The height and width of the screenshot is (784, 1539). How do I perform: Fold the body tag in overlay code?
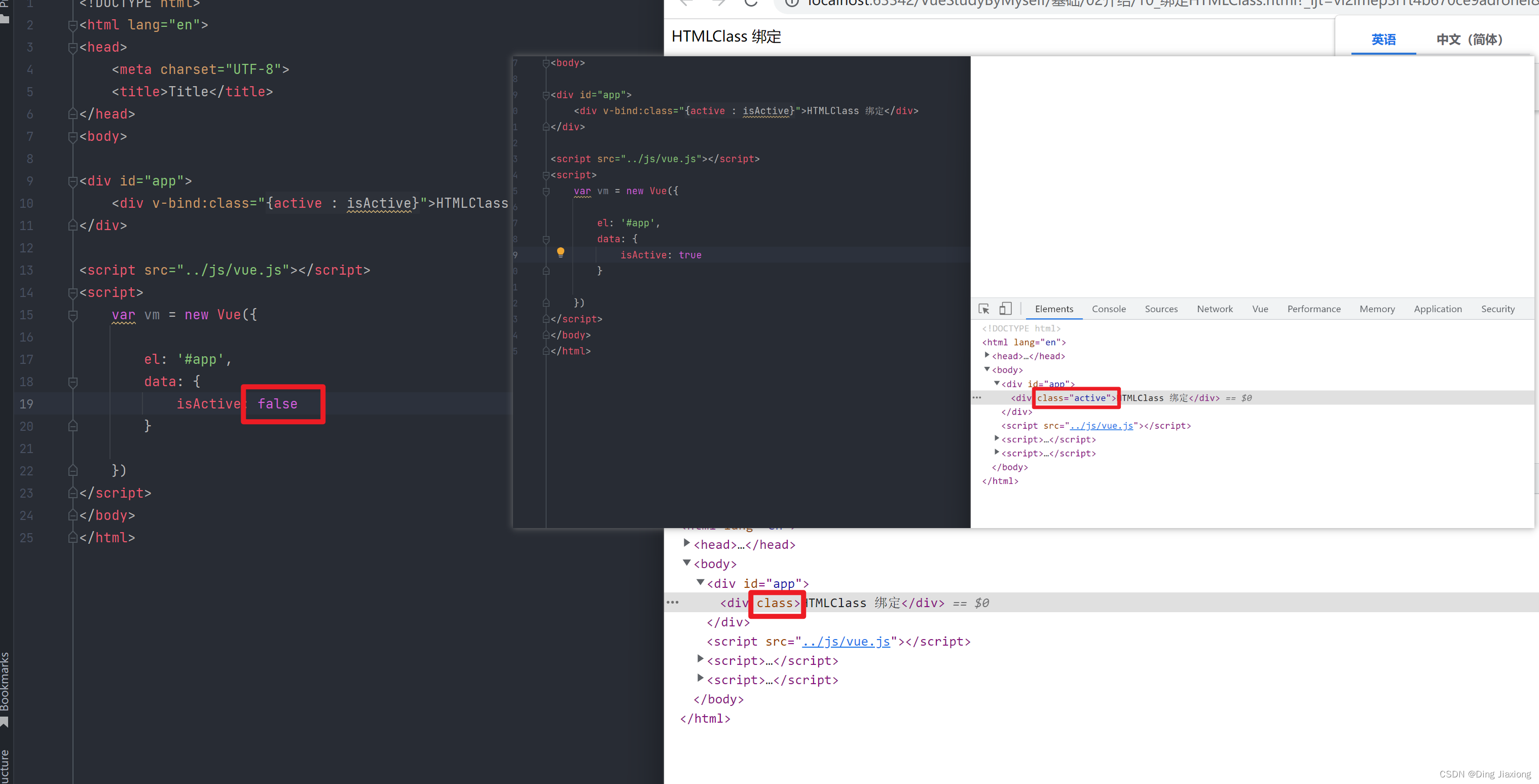pos(545,63)
